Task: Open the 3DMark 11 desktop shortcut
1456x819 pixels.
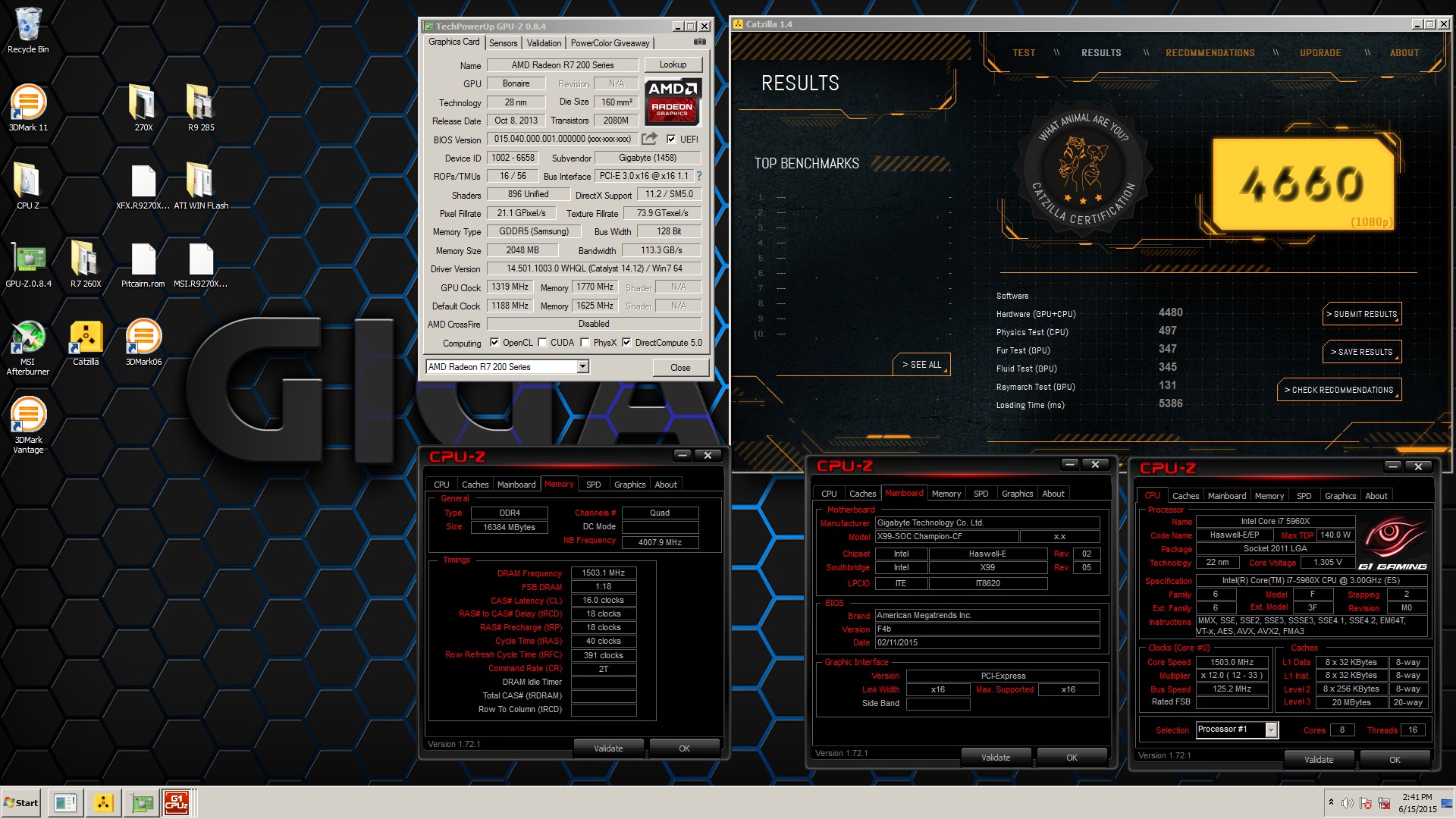Action: (28, 108)
